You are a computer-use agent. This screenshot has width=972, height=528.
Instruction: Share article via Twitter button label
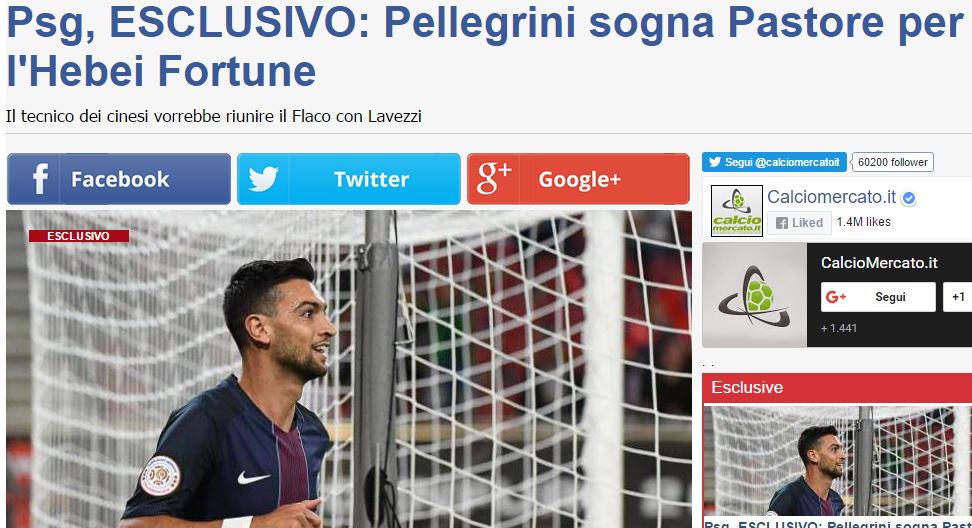click(x=371, y=179)
